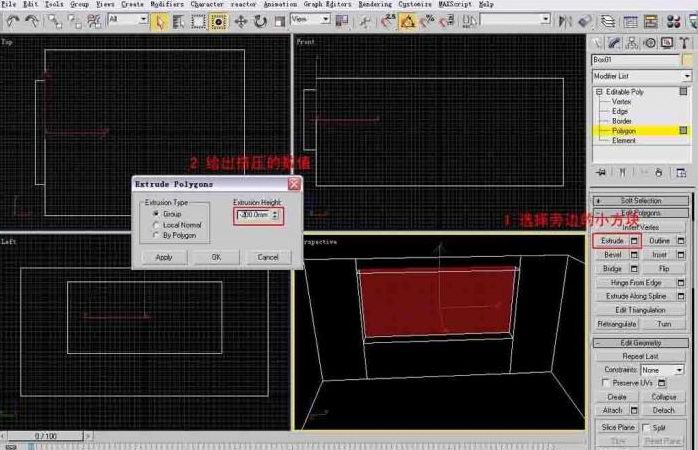698x450 pixels.
Task: Switch to the Create command panel tab
Action: 597,43
